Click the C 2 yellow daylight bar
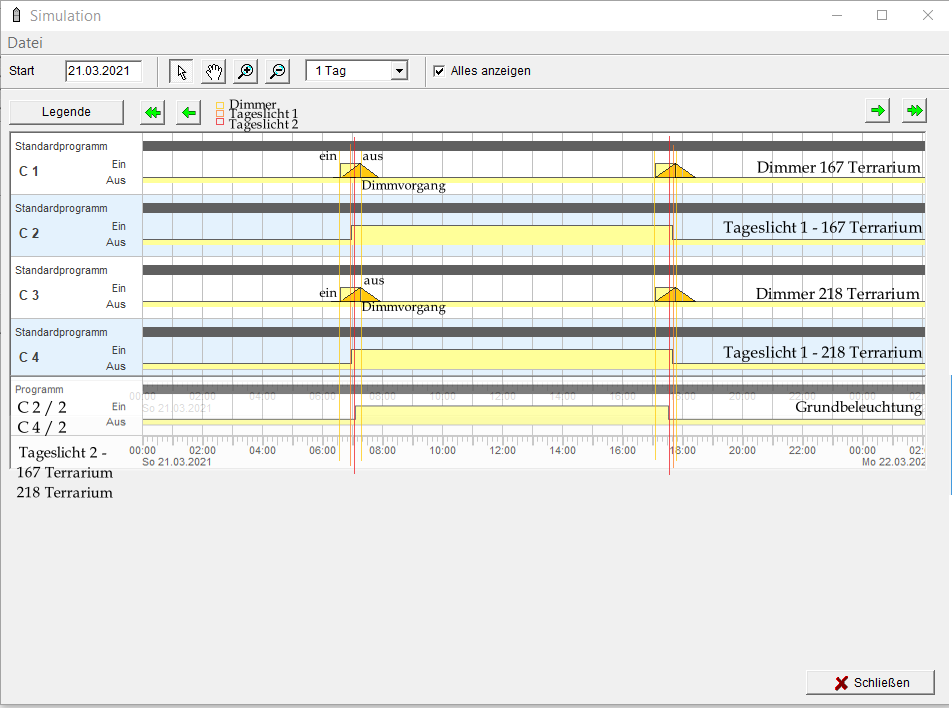The width and height of the screenshot is (952, 708). [512, 235]
